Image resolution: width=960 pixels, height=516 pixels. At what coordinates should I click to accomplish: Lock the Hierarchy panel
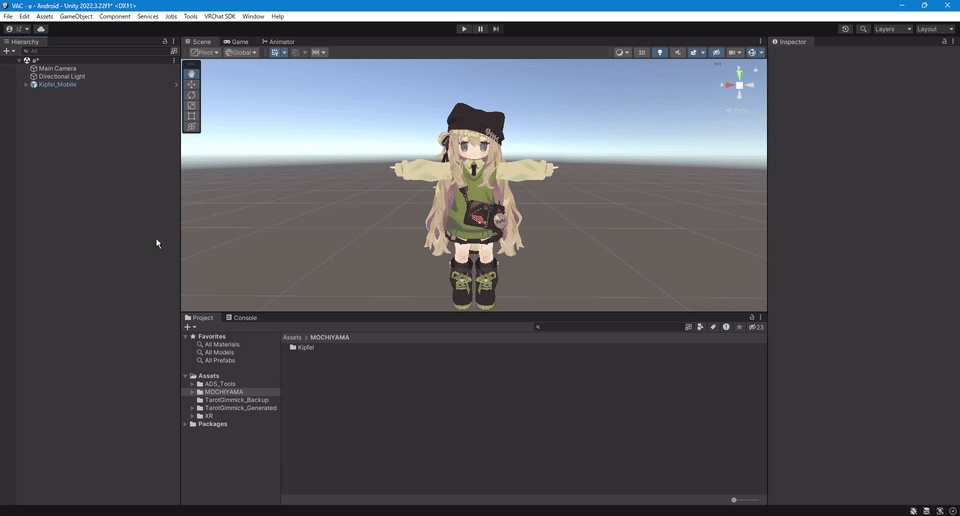coord(165,42)
